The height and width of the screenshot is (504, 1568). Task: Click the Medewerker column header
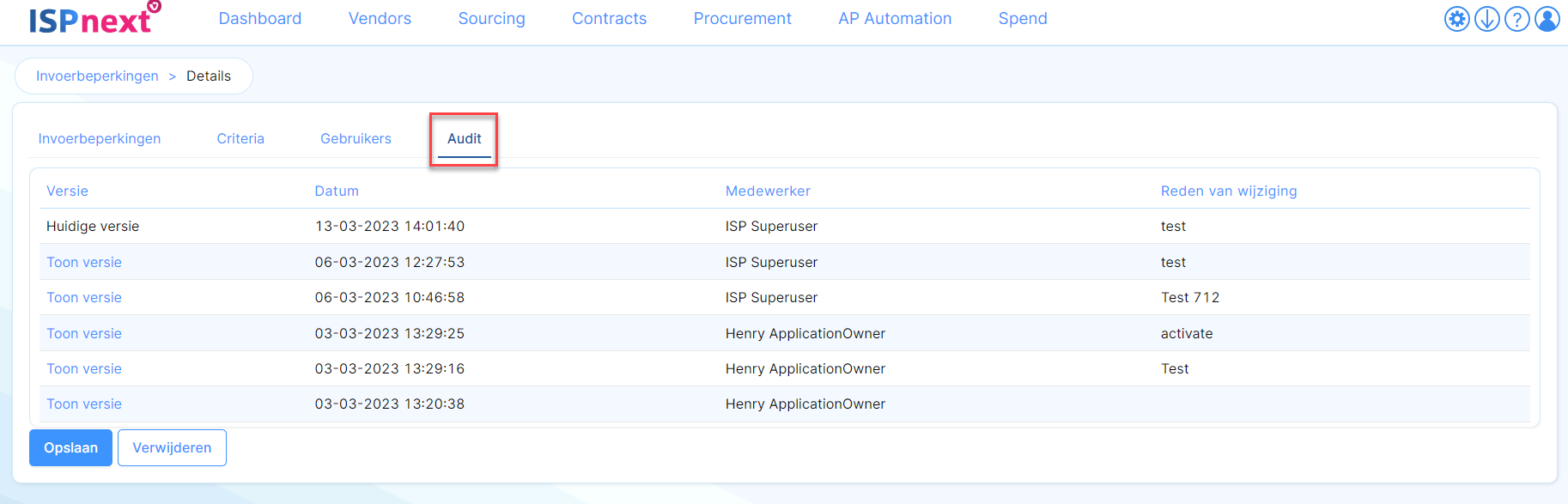[x=768, y=191]
